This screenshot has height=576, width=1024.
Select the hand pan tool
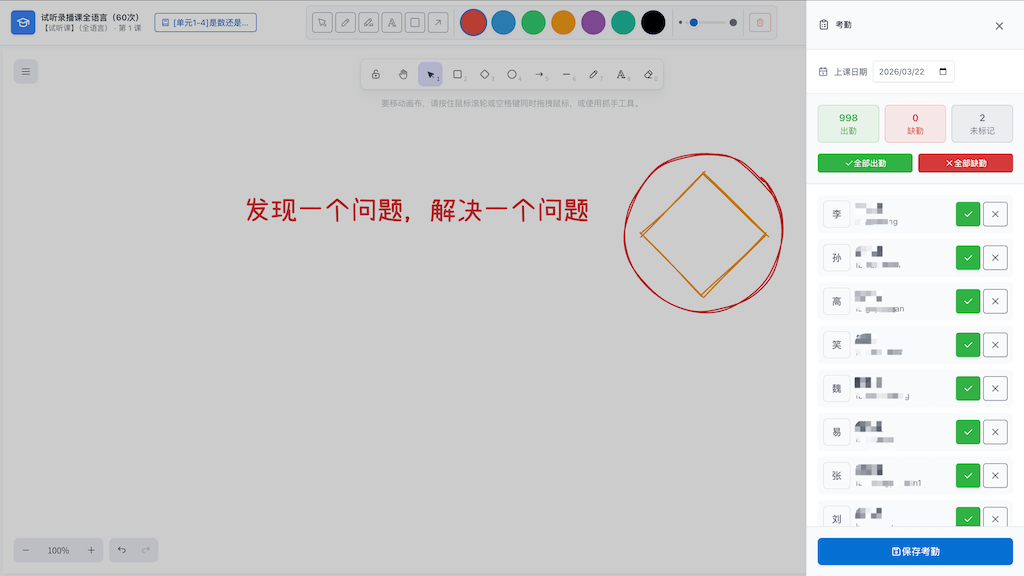point(403,74)
